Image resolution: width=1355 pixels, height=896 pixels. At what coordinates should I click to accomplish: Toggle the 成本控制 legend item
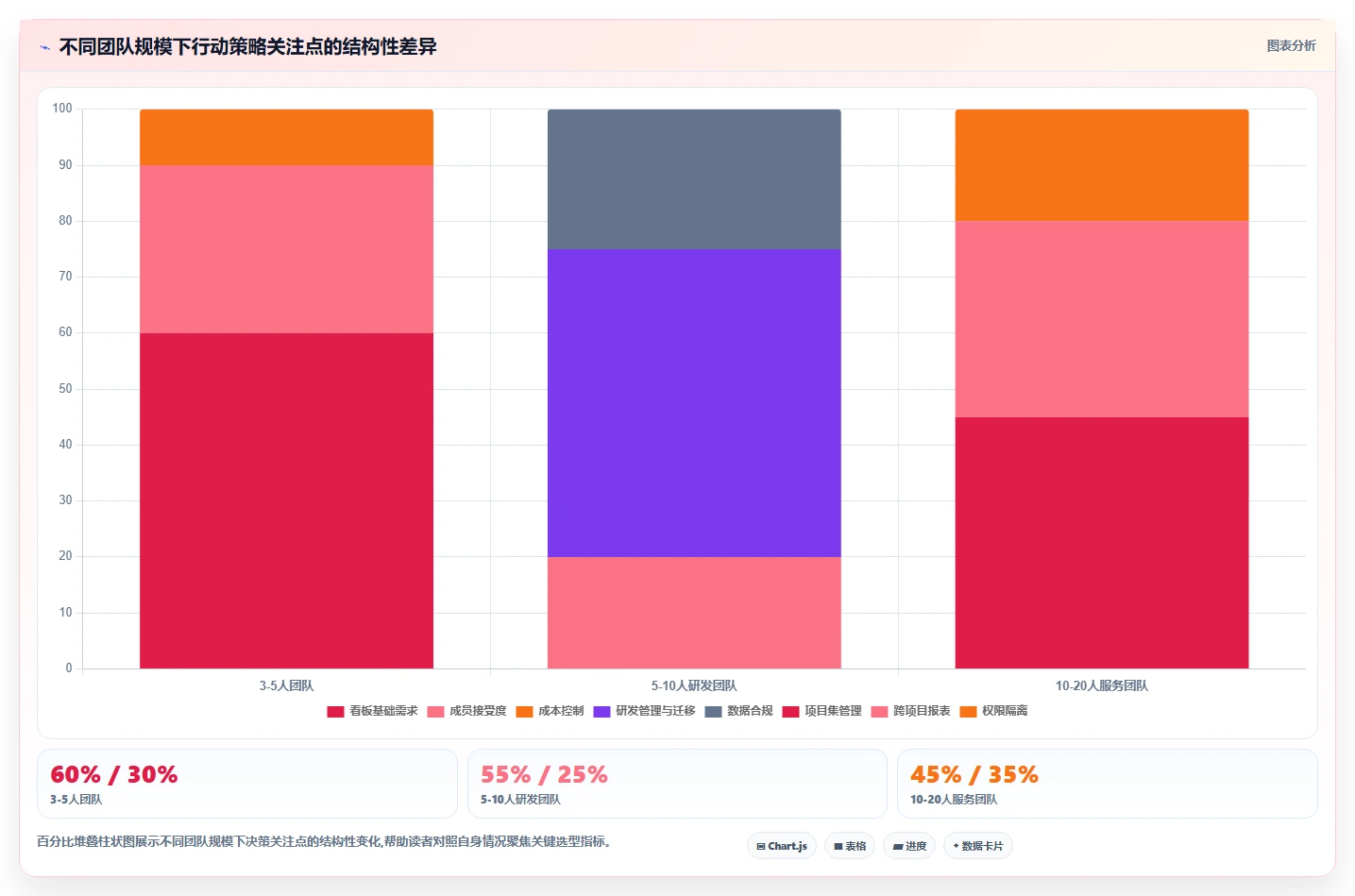point(550,711)
